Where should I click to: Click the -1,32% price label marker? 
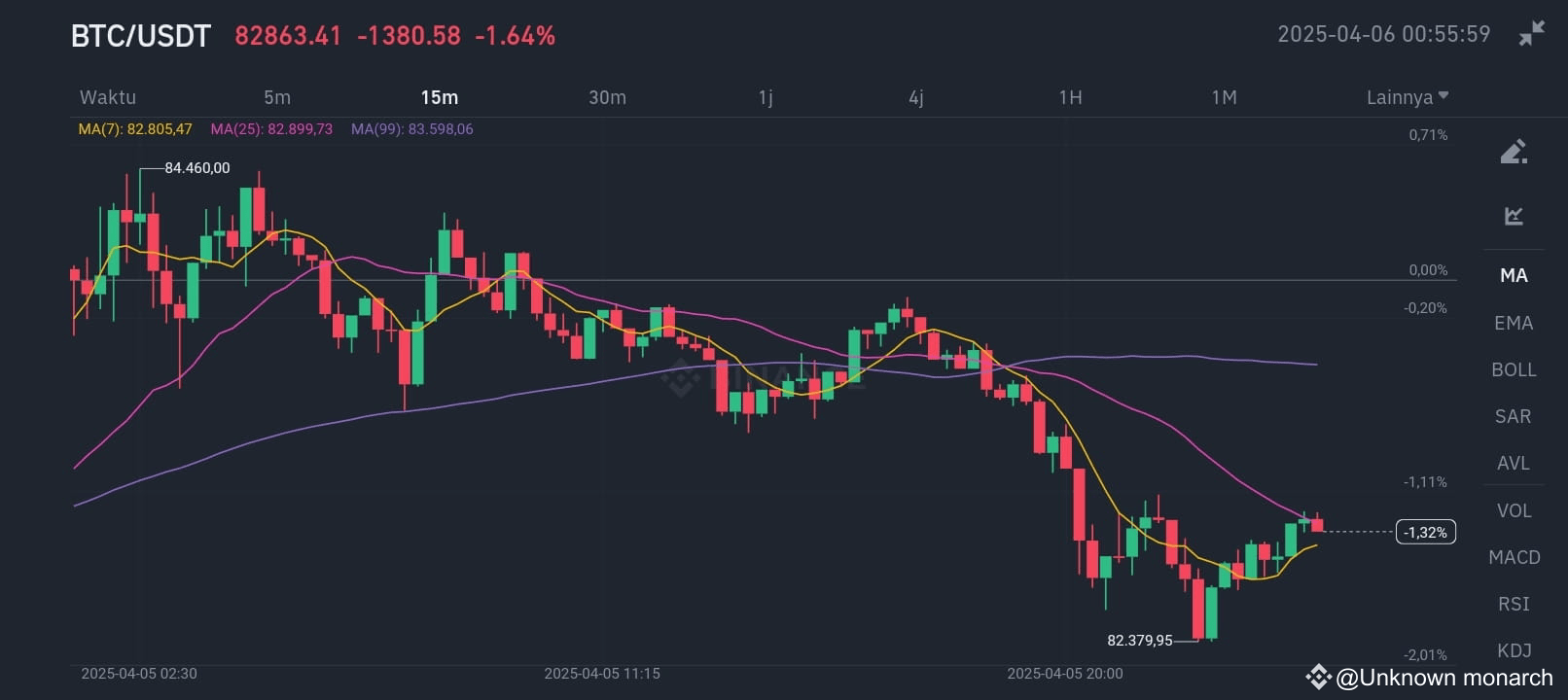[x=1425, y=532]
